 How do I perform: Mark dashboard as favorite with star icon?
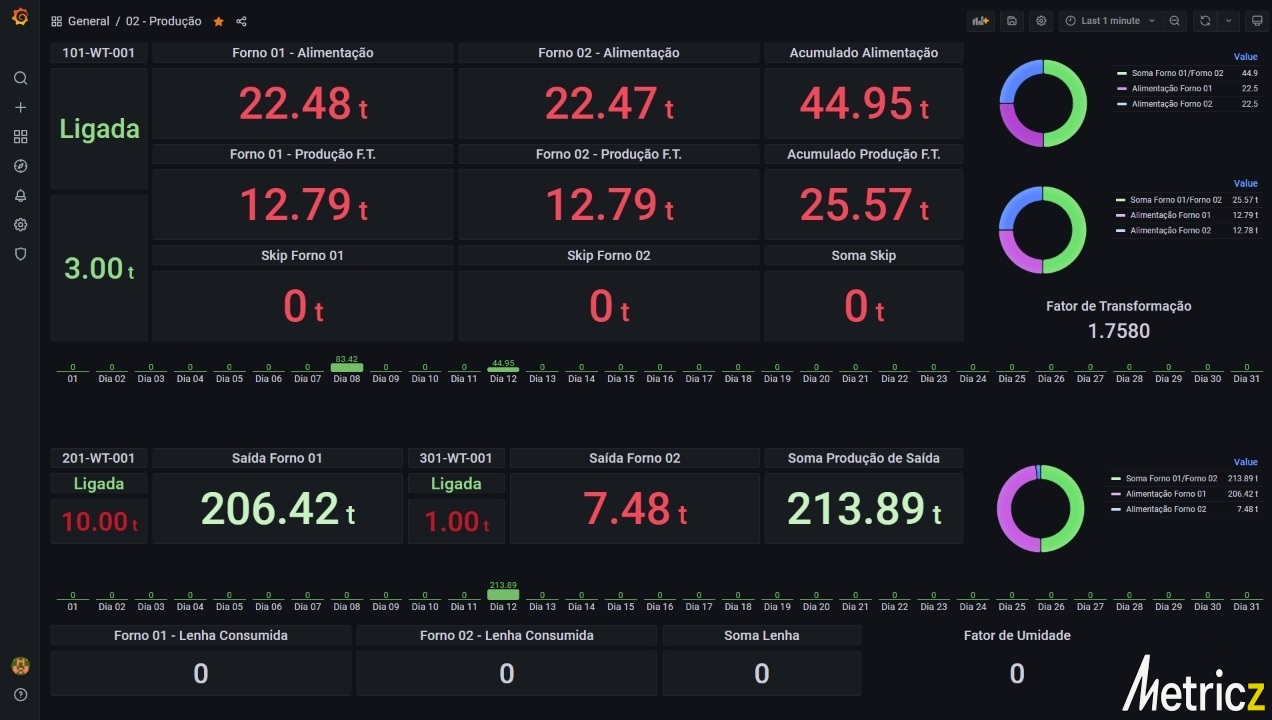click(218, 21)
